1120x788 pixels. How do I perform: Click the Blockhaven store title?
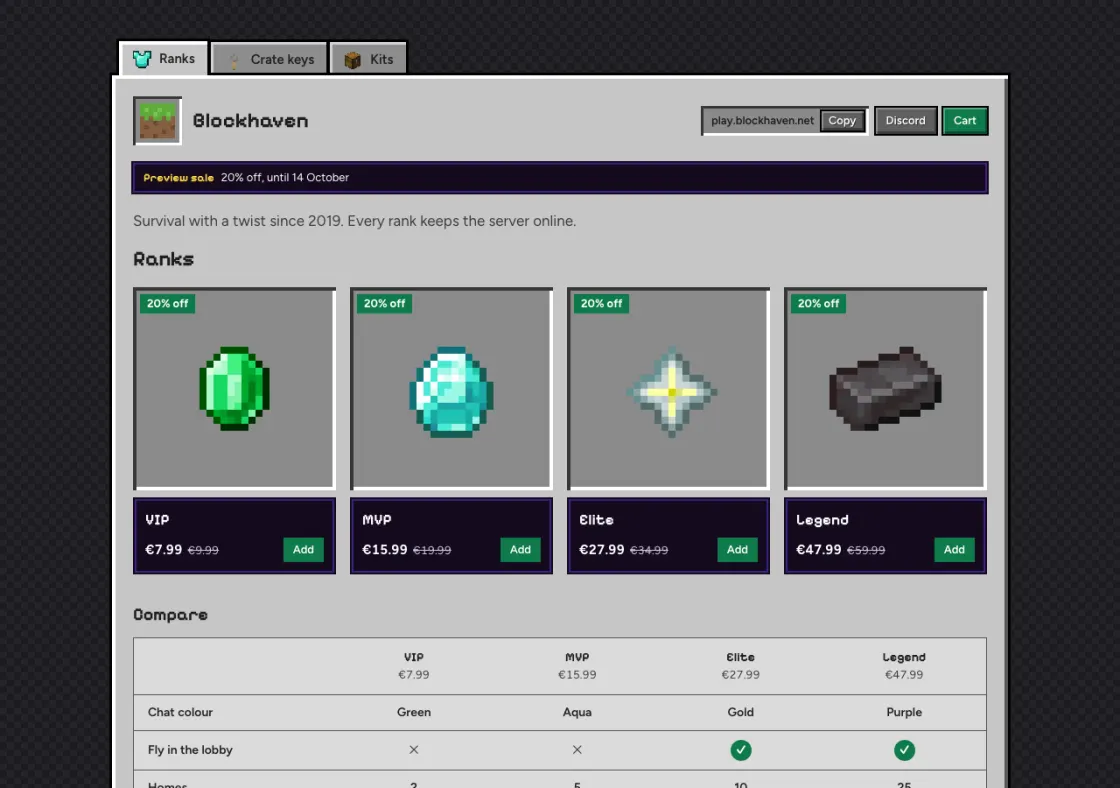pos(251,121)
